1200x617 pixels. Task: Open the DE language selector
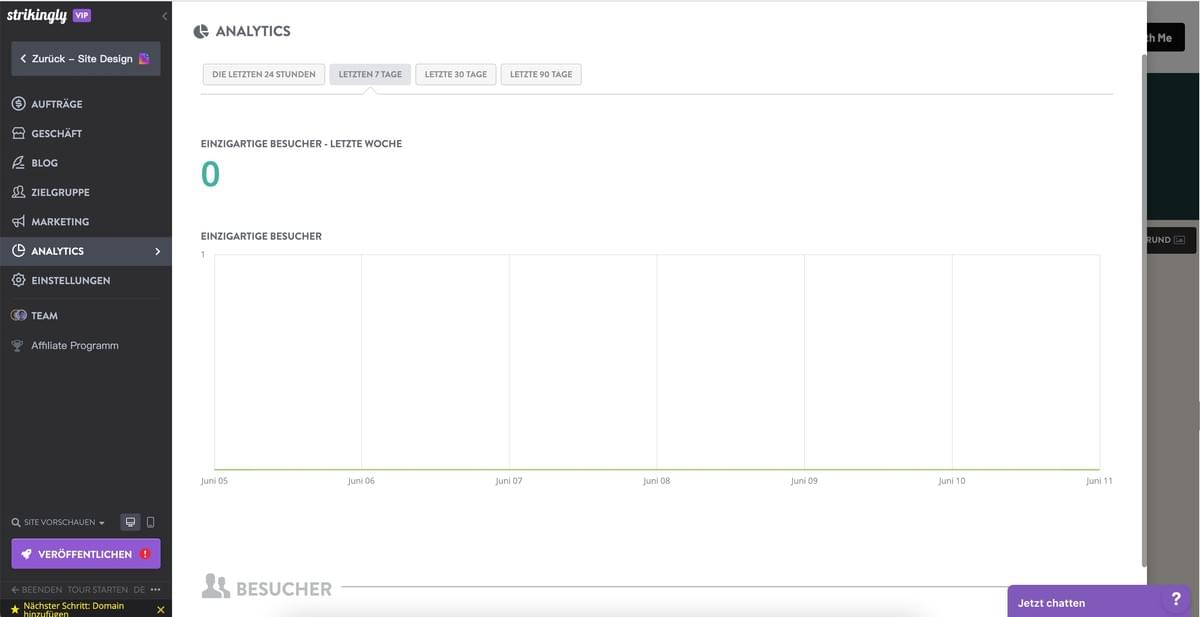(x=139, y=590)
